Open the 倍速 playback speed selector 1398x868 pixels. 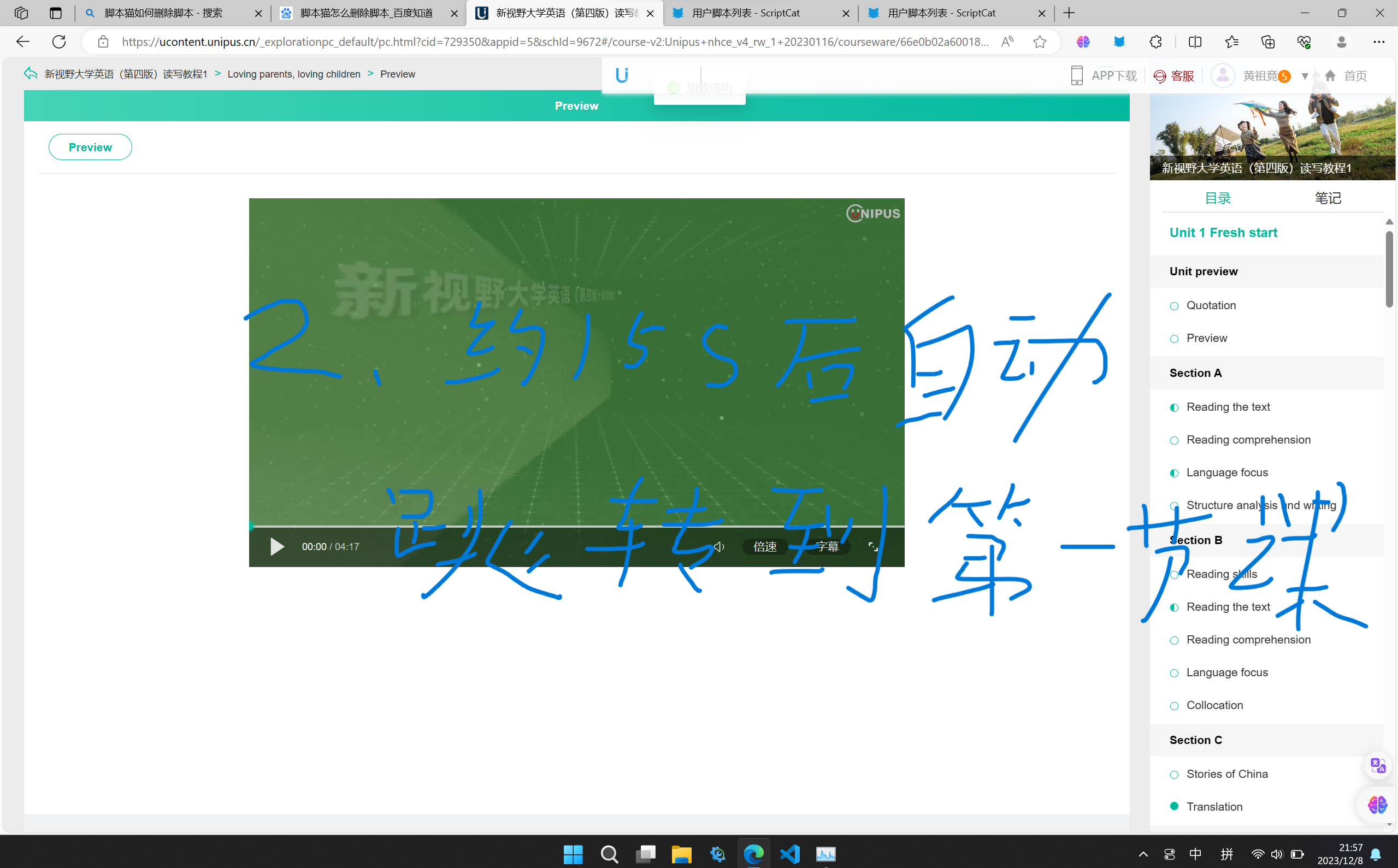pos(765,546)
